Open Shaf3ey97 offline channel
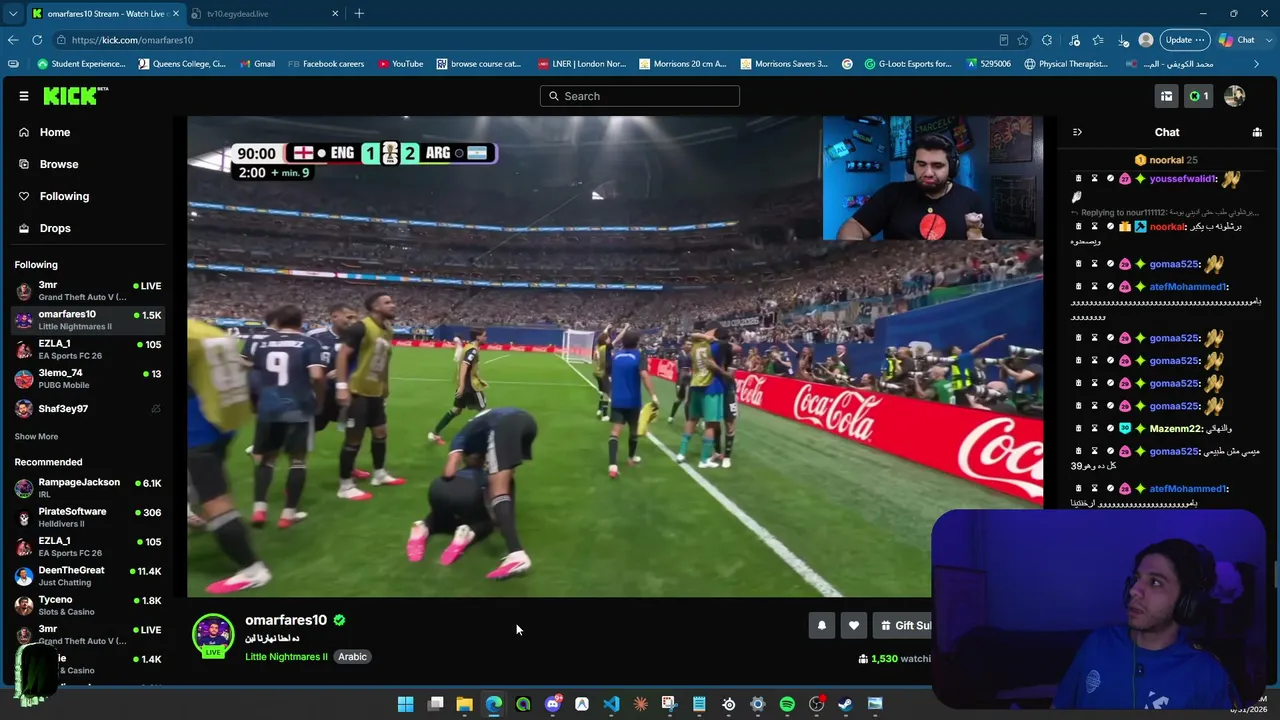The image size is (1280, 720). [x=88, y=409]
